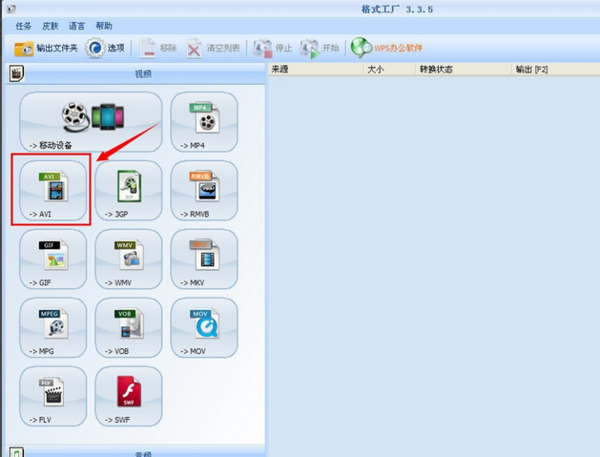Choose the MOV conversion icon
The width and height of the screenshot is (600, 457).
click(204, 327)
